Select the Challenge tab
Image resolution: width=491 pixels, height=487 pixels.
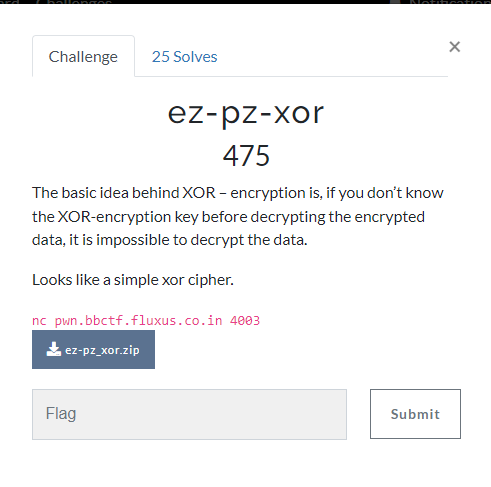tap(83, 56)
